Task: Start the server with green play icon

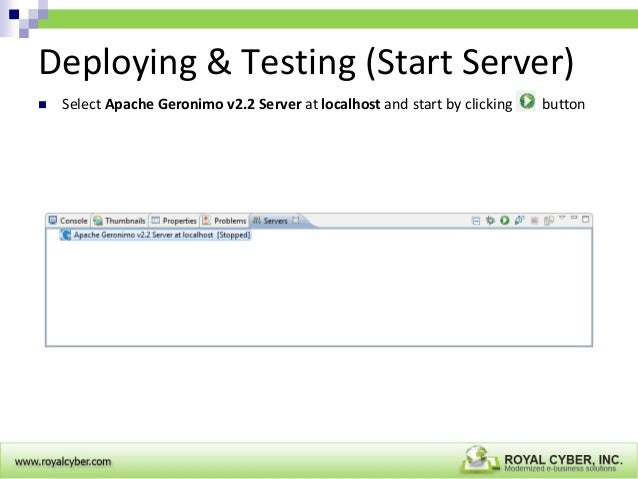Action: (505, 220)
